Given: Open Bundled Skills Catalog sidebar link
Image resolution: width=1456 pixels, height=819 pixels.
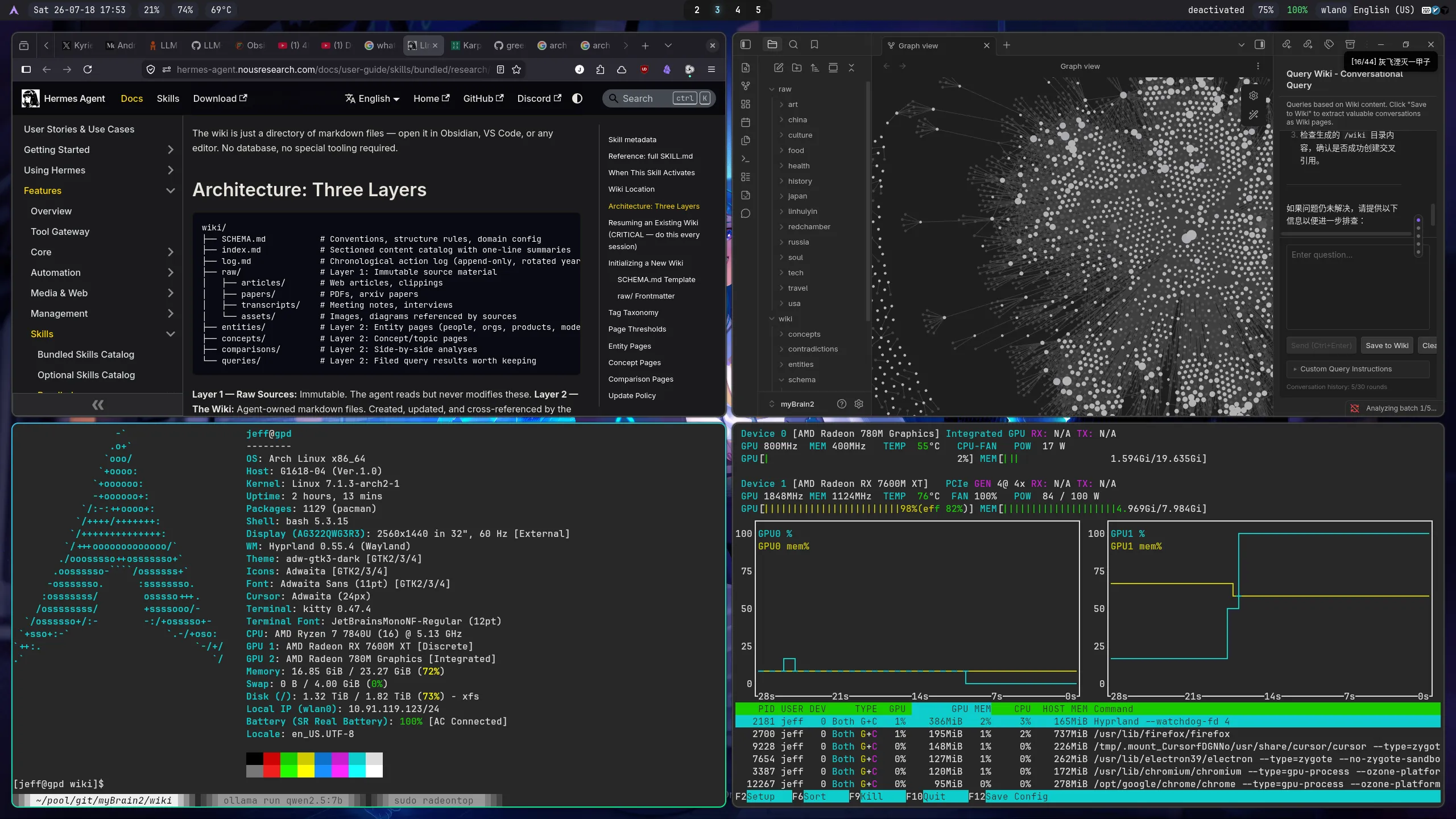Looking at the screenshot, I should [x=86, y=354].
